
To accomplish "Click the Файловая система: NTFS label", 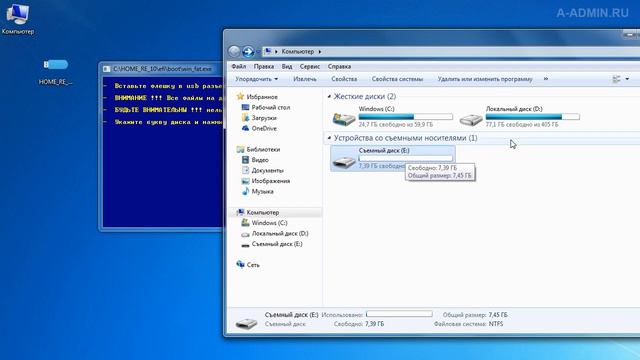I will click(x=468, y=324).
